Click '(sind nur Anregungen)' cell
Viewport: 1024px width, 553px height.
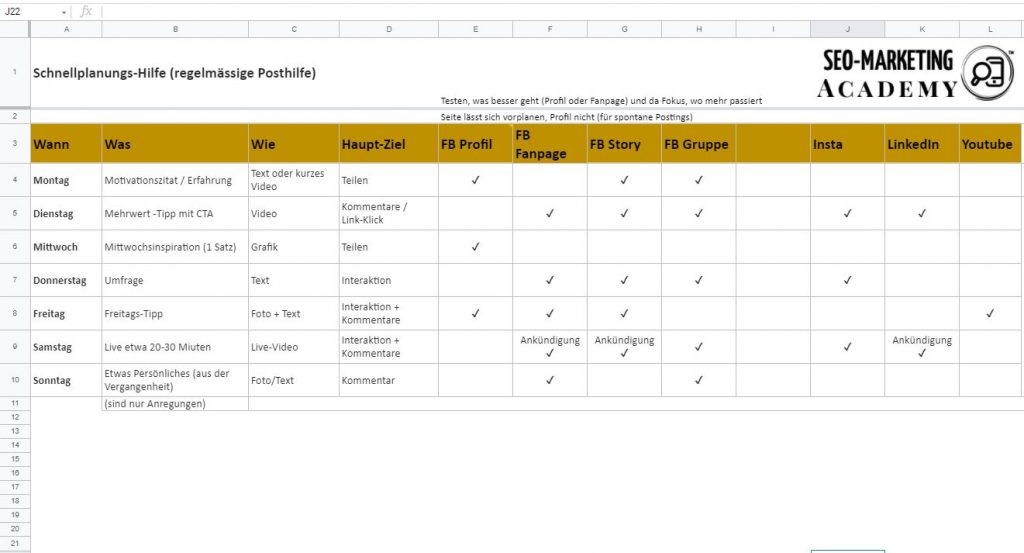[x=175, y=403]
